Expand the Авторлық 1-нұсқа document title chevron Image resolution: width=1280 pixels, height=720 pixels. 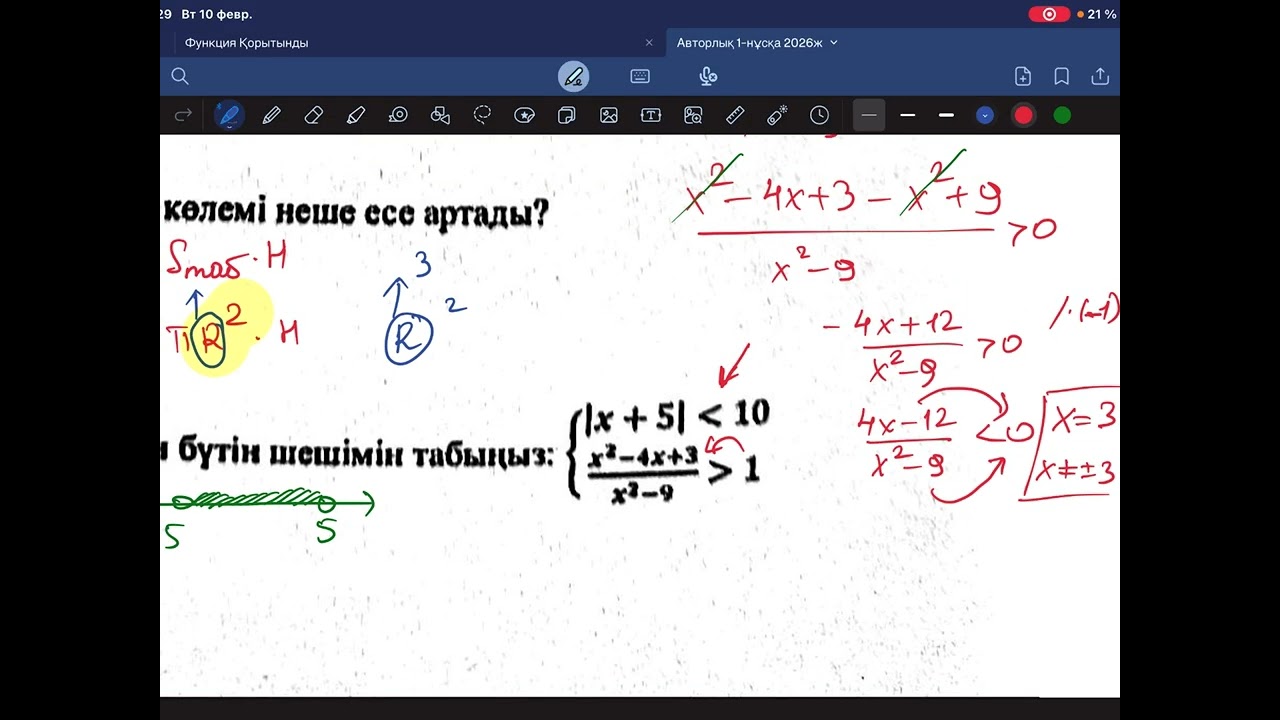coord(834,43)
